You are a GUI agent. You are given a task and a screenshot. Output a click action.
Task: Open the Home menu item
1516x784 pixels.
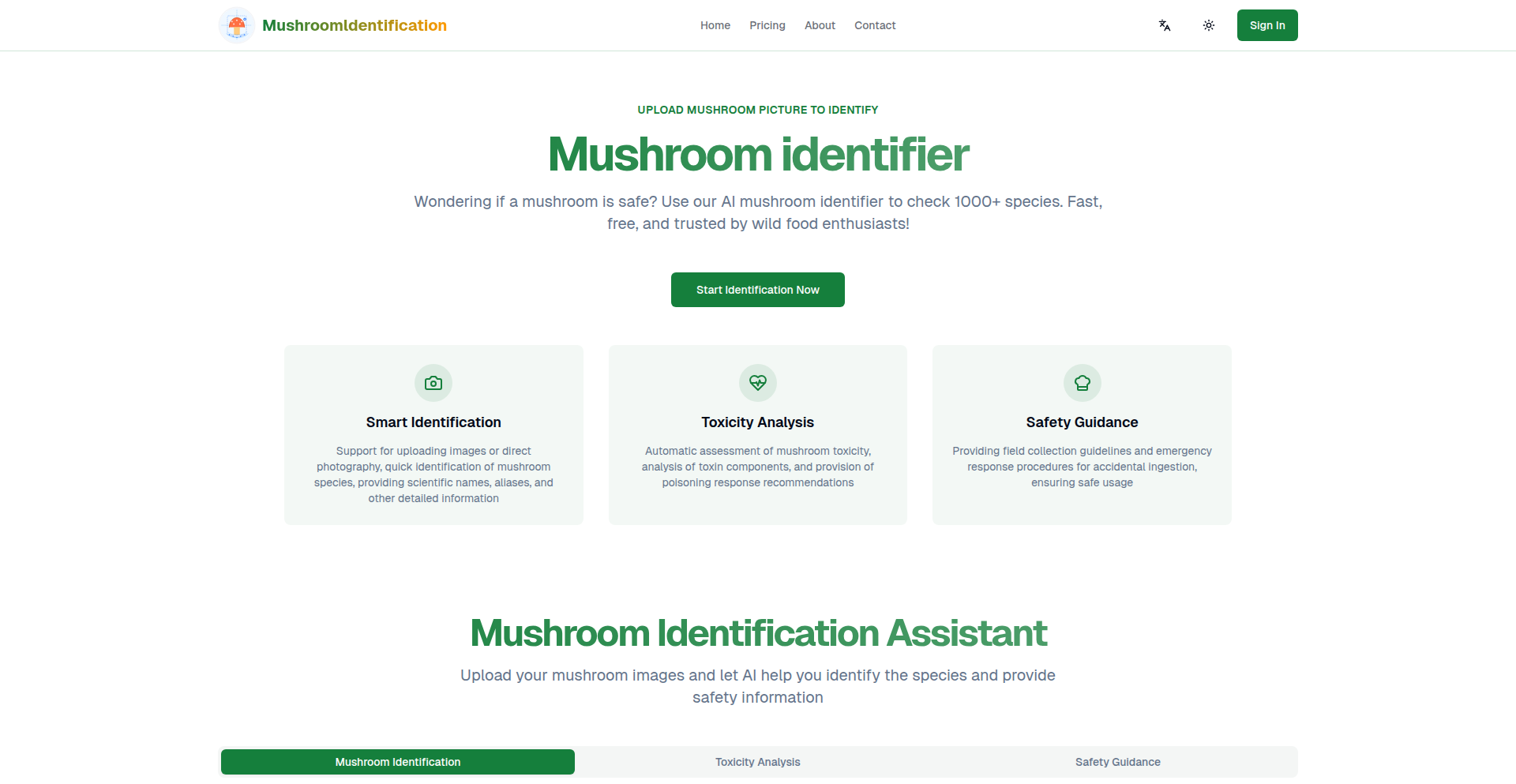click(x=715, y=25)
